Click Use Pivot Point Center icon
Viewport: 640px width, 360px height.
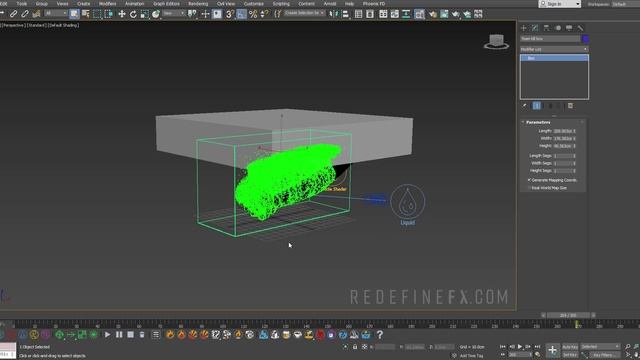[x=192, y=14]
